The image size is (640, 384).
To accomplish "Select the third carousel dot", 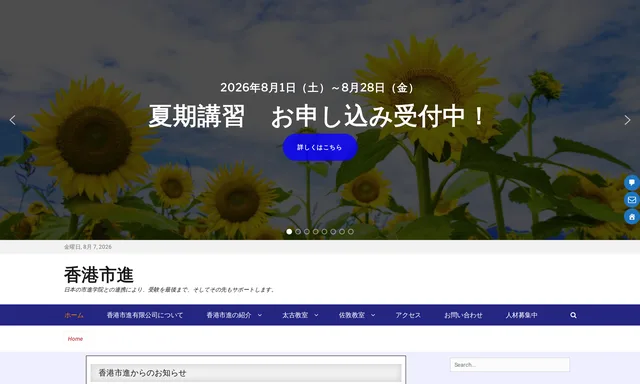I will [307, 231].
